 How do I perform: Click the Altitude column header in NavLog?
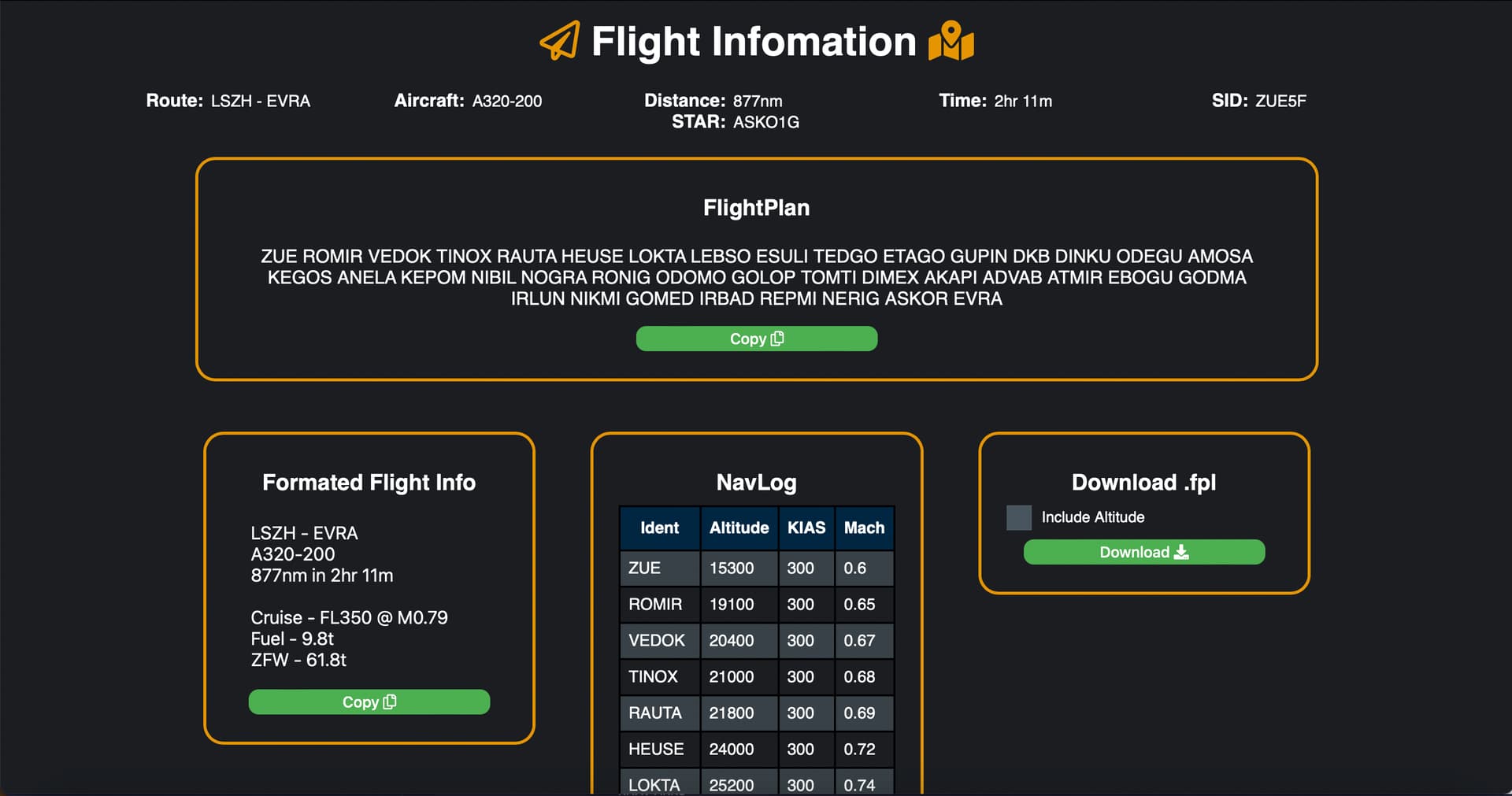pos(739,528)
